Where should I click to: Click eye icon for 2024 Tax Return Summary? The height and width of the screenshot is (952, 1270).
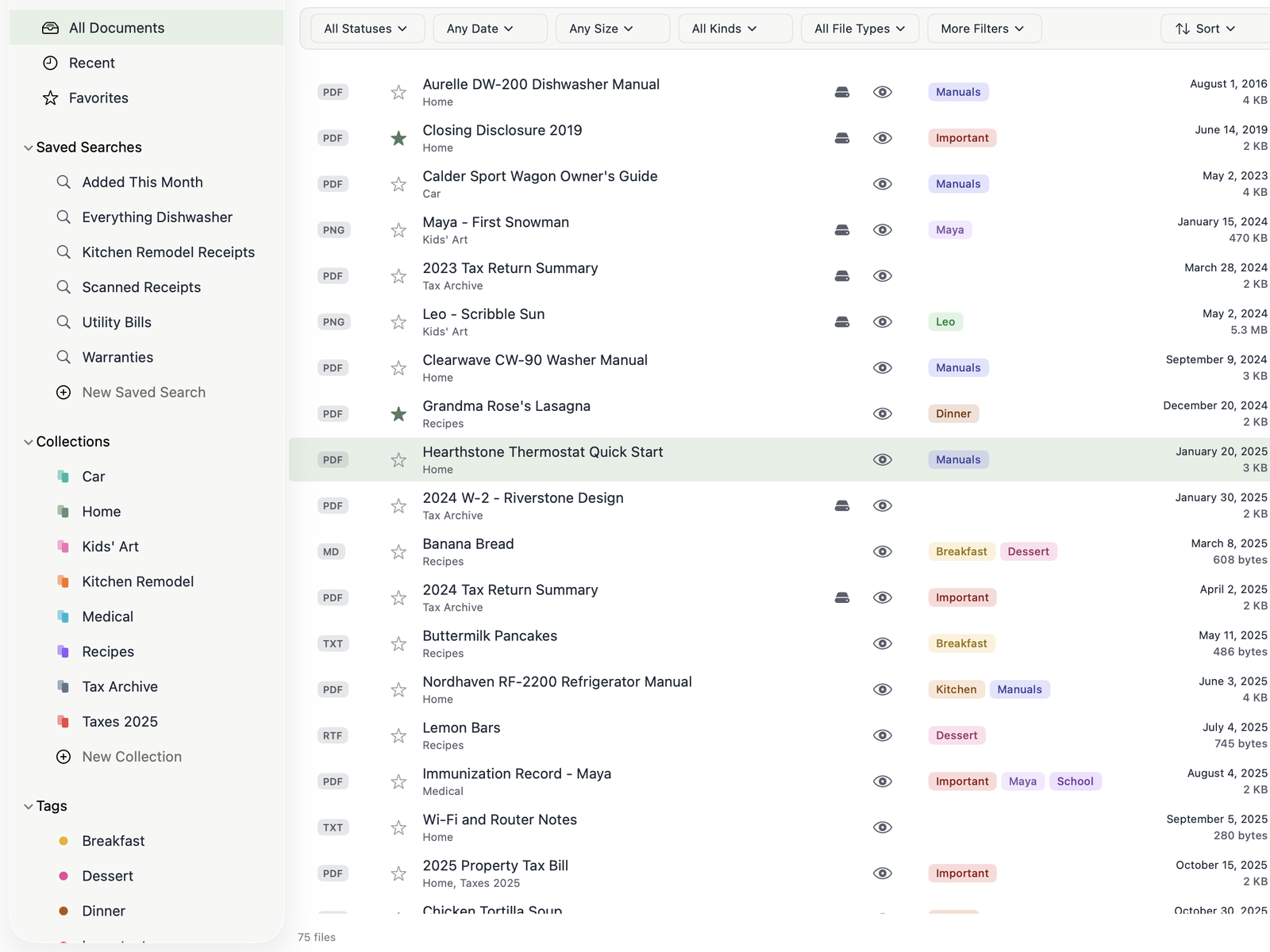(883, 598)
